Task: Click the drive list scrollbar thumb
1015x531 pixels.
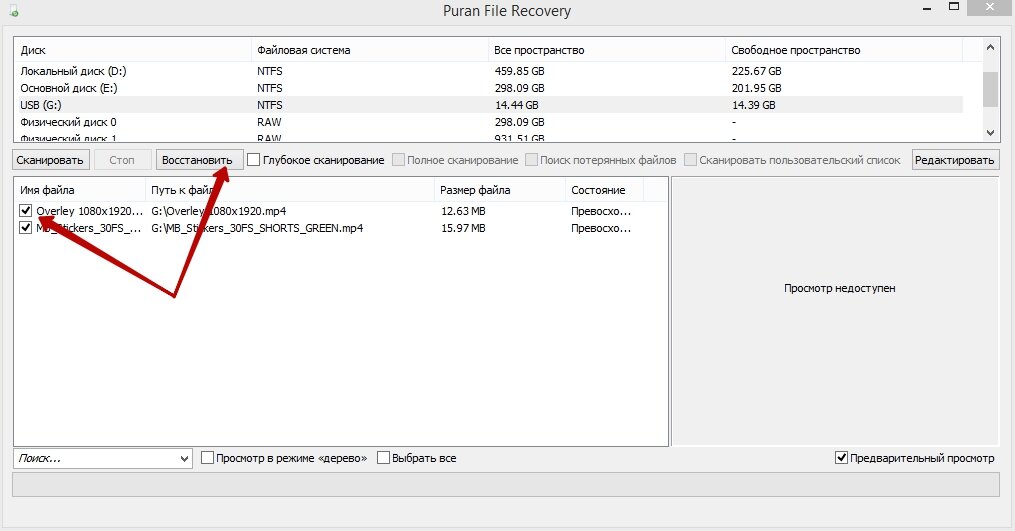Action: (990, 89)
